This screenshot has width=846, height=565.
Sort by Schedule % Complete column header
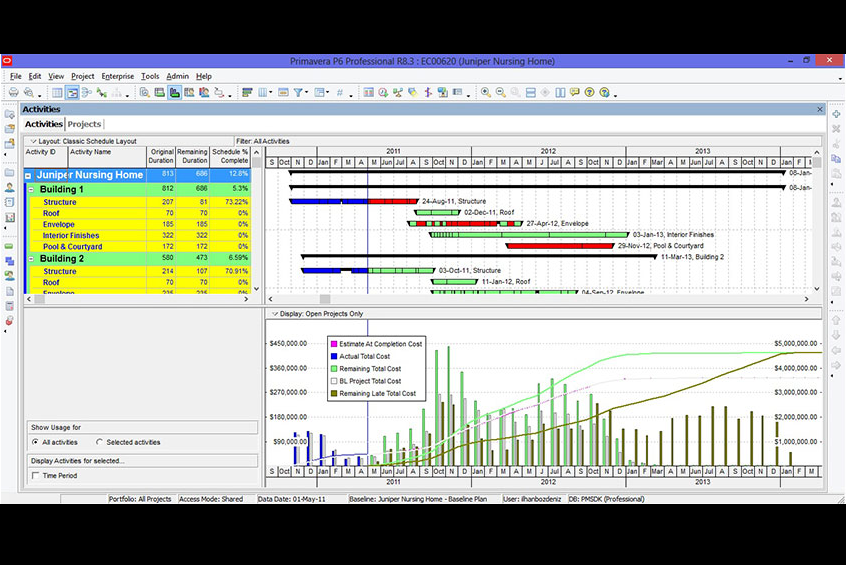tap(230, 156)
